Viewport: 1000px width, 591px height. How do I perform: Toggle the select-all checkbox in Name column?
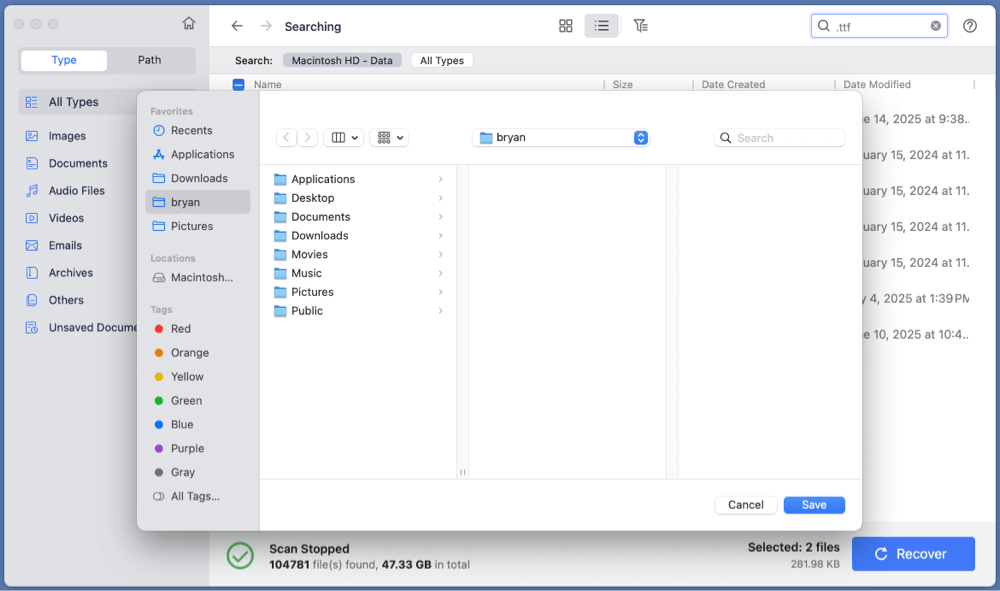coord(238,85)
